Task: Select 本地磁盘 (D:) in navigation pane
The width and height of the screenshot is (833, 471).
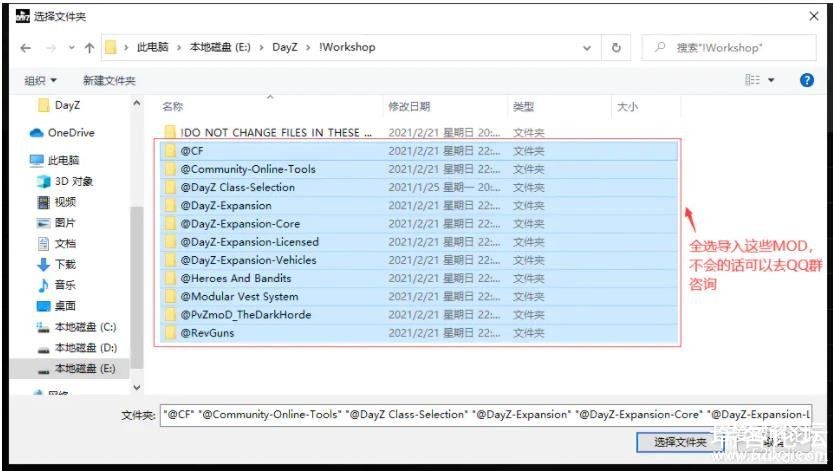Action: (x=76, y=348)
